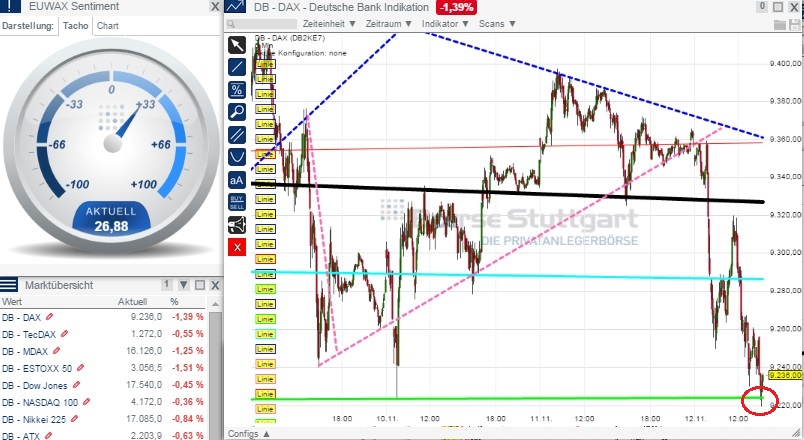Click the DB - DAX (DB2KE7) chart legend

pyautogui.click(x=291, y=38)
